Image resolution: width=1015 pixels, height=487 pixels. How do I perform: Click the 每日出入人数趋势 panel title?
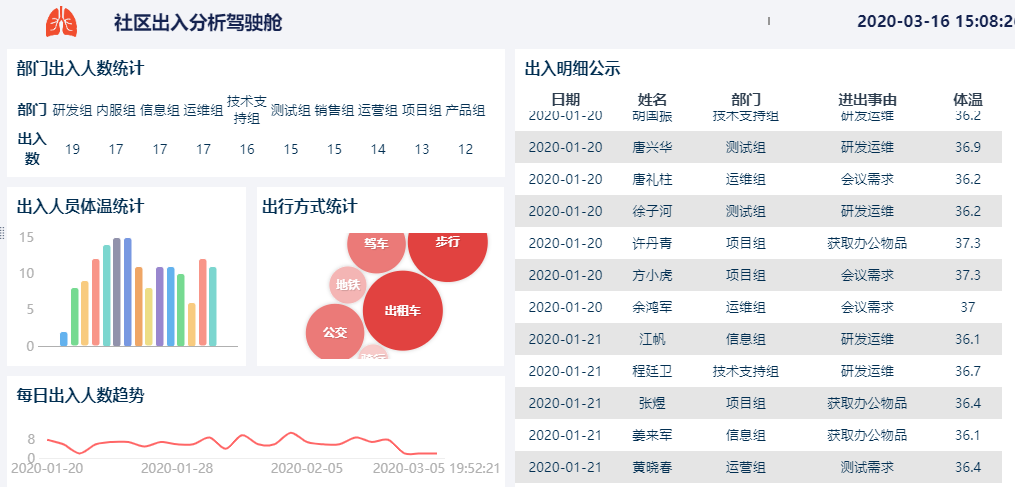tap(80, 395)
